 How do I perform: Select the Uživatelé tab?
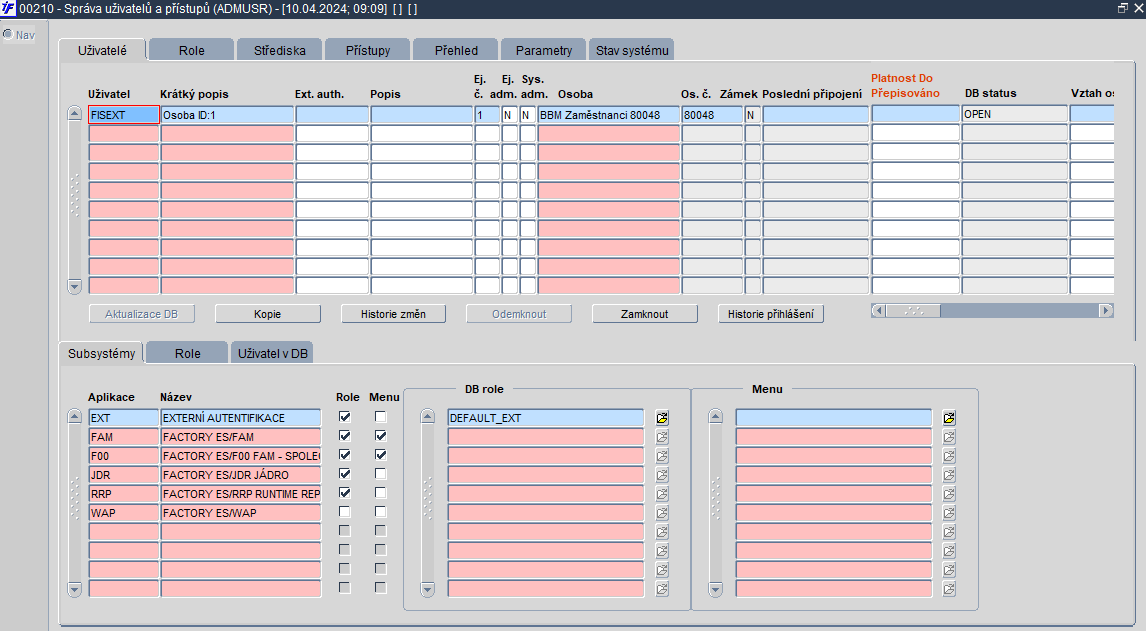102,50
